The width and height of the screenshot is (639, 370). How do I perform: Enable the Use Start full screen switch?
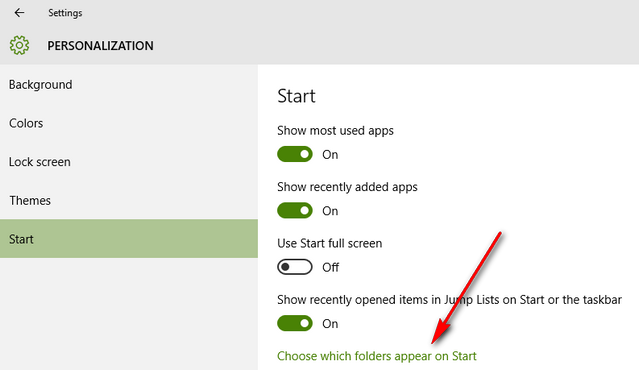295,267
